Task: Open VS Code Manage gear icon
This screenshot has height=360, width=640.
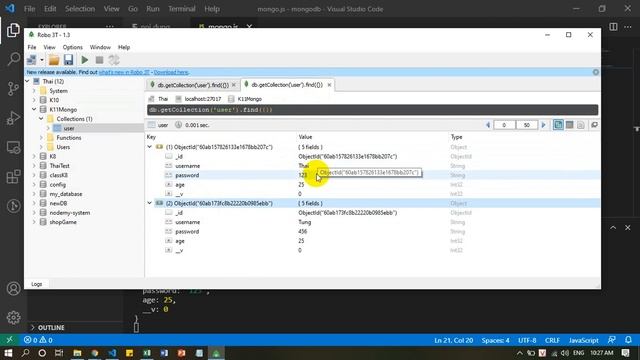Action: tap(13, 317)
